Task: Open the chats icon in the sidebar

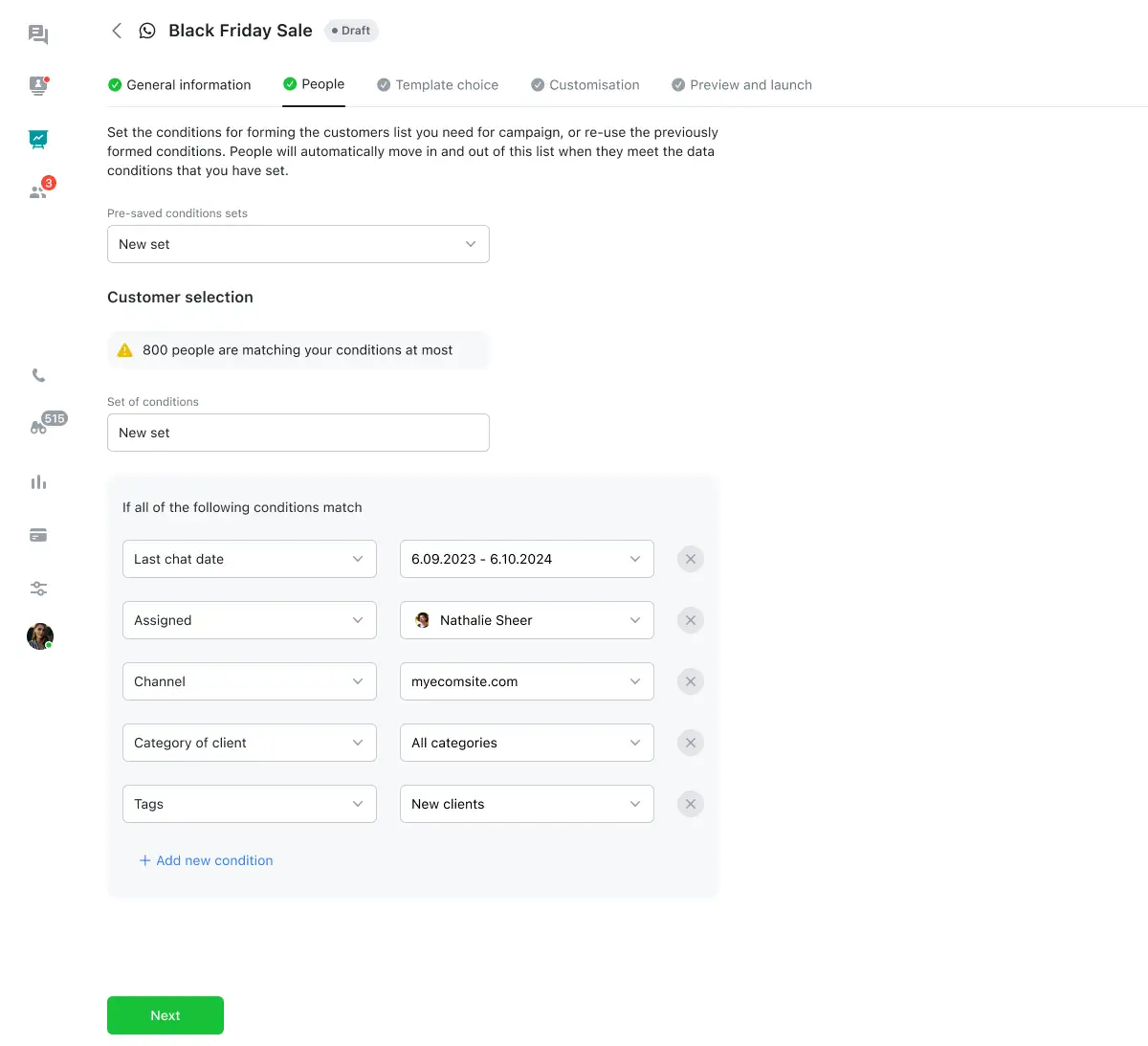Action: 38,35
